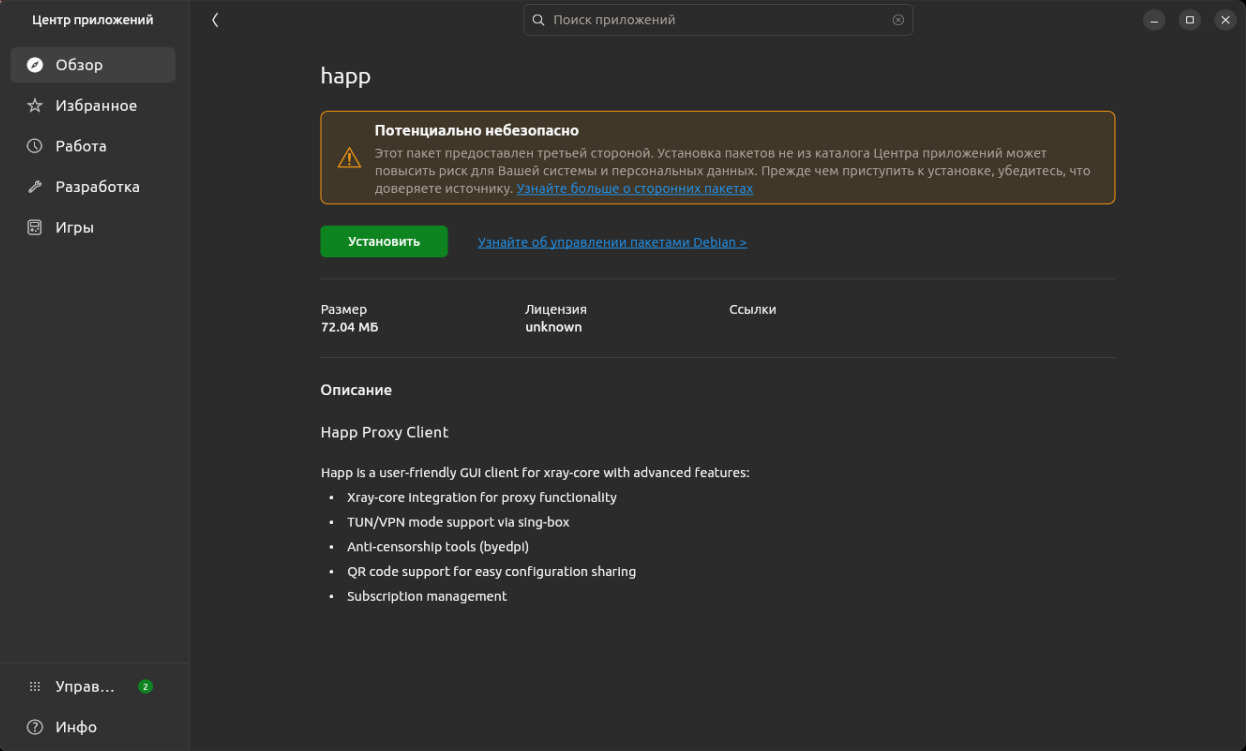Click the 'QR code support' bullet line
Image resolution: width=1246 pixels, height=751 pixels.
pyautogui.click(x=491, y=572)
